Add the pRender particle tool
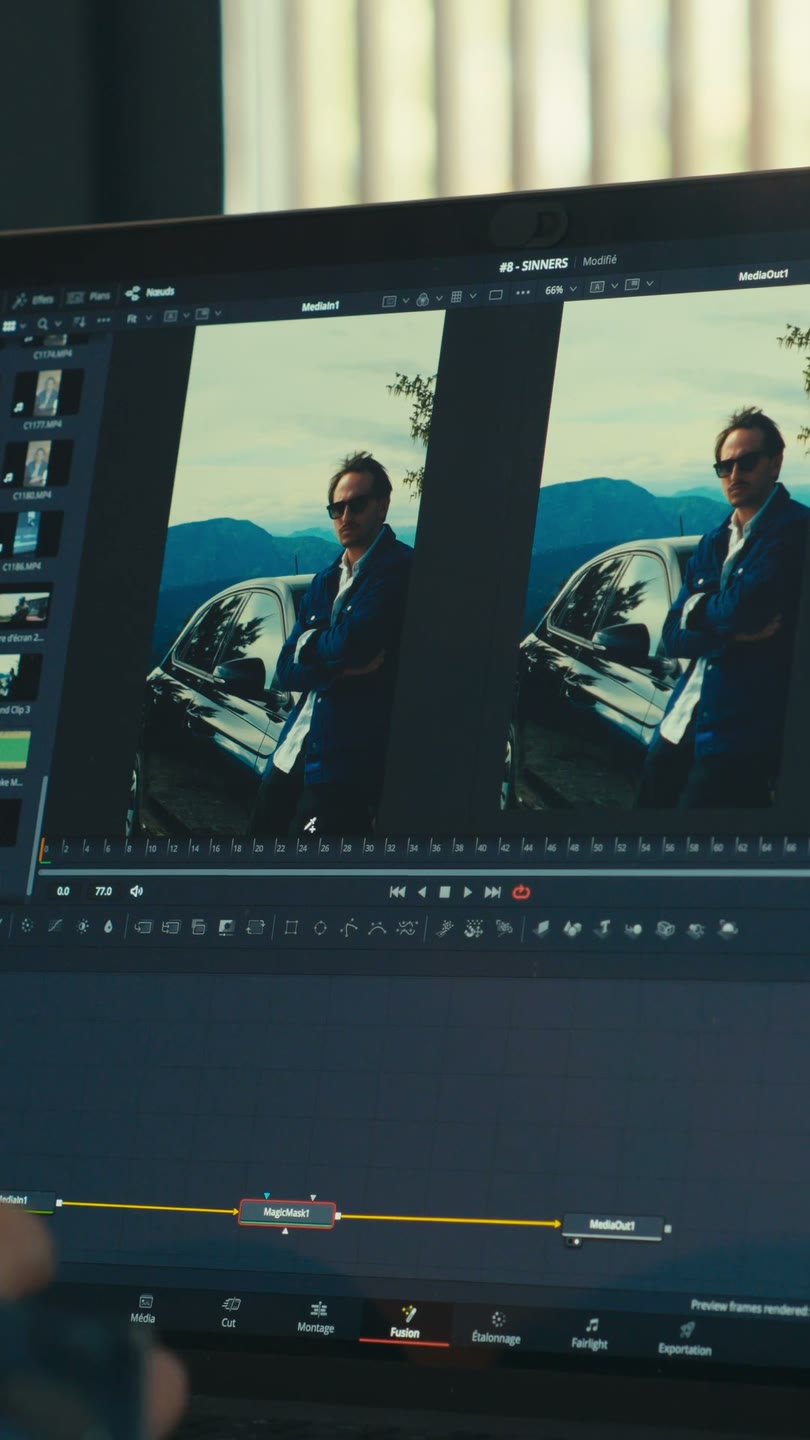This screenshot has width=810, height=1440. pos(504,929)
